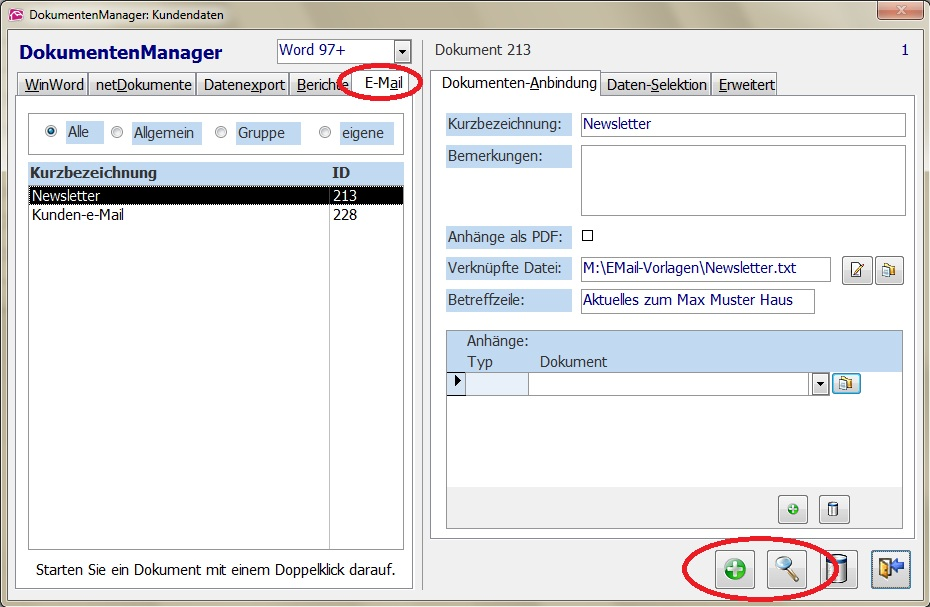Select the Alle radio button
Image resolution: width=930 pixels, height=607 pixels.
coord(51,132)
